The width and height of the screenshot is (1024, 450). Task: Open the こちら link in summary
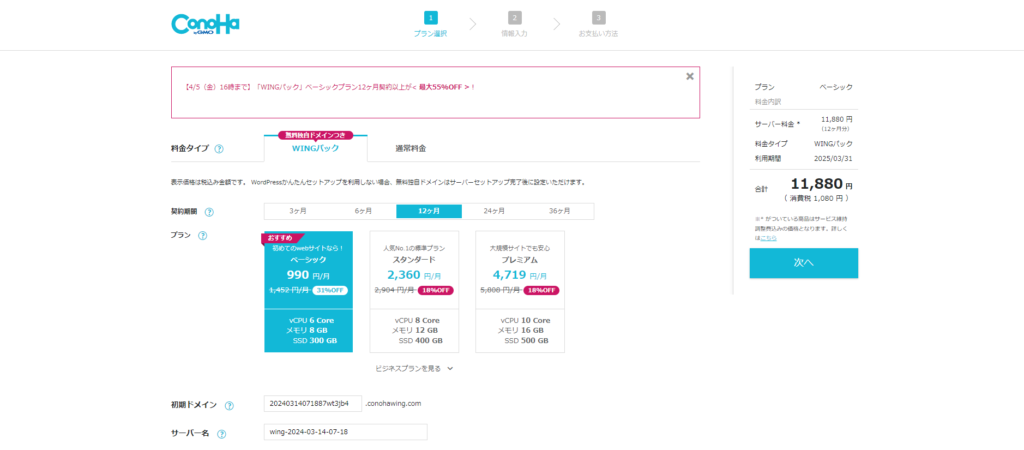click(768, 238)
